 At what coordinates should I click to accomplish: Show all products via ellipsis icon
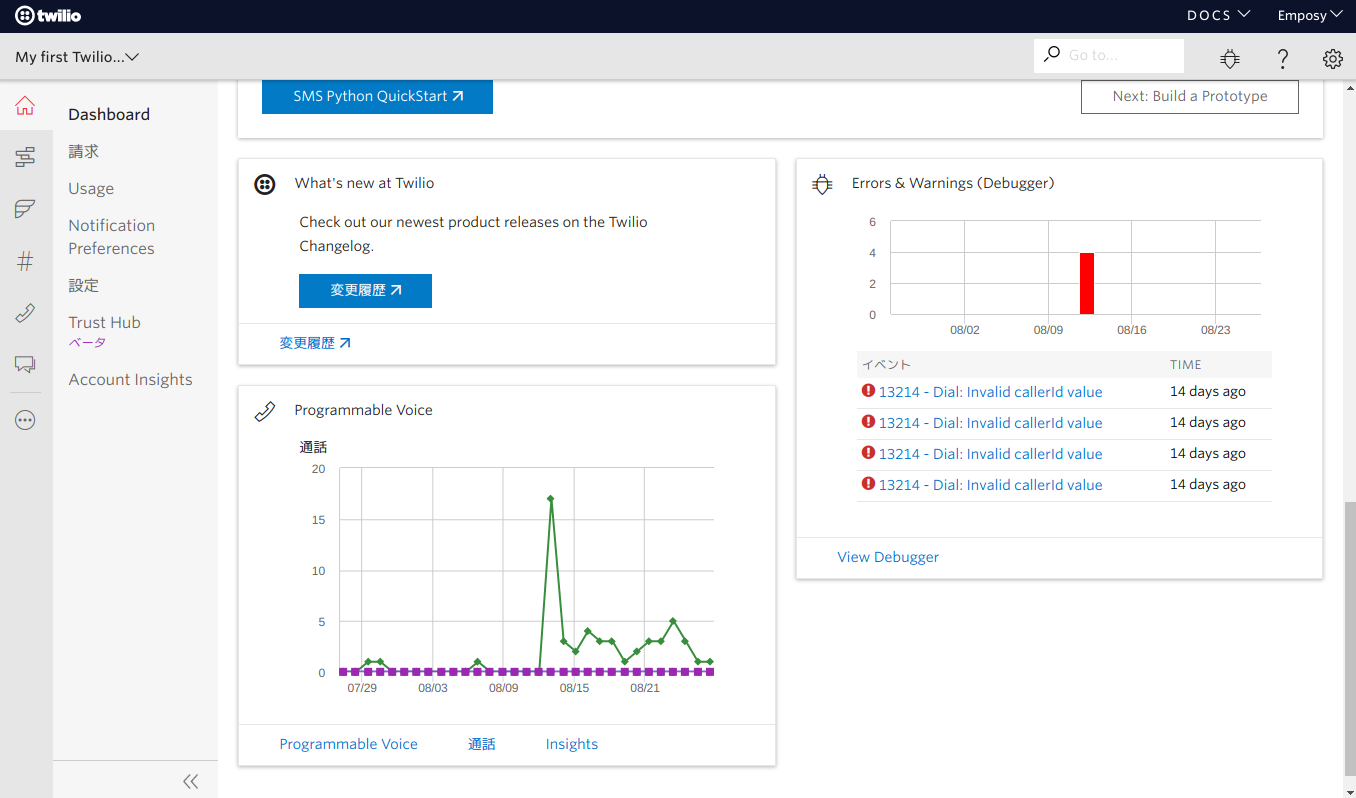[x=25, y=421]
